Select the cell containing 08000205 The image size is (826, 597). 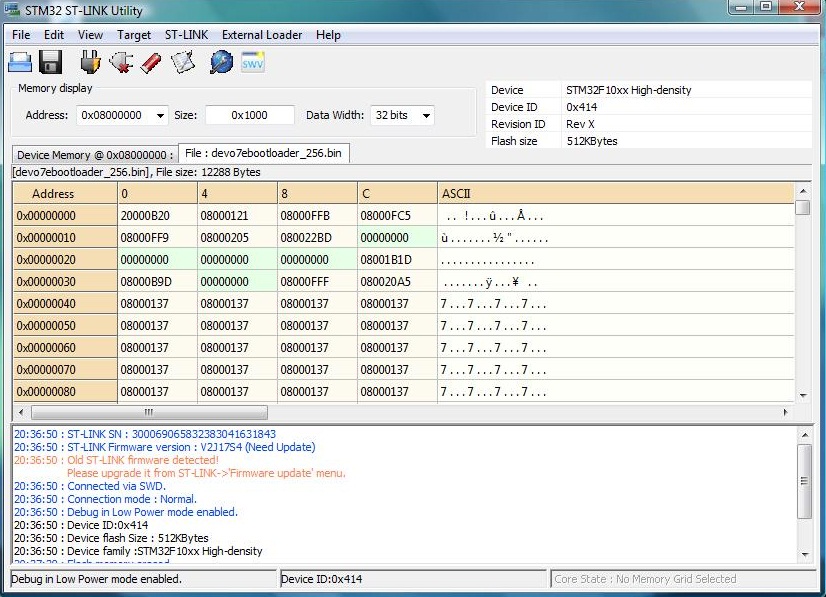tap(238, 238)
